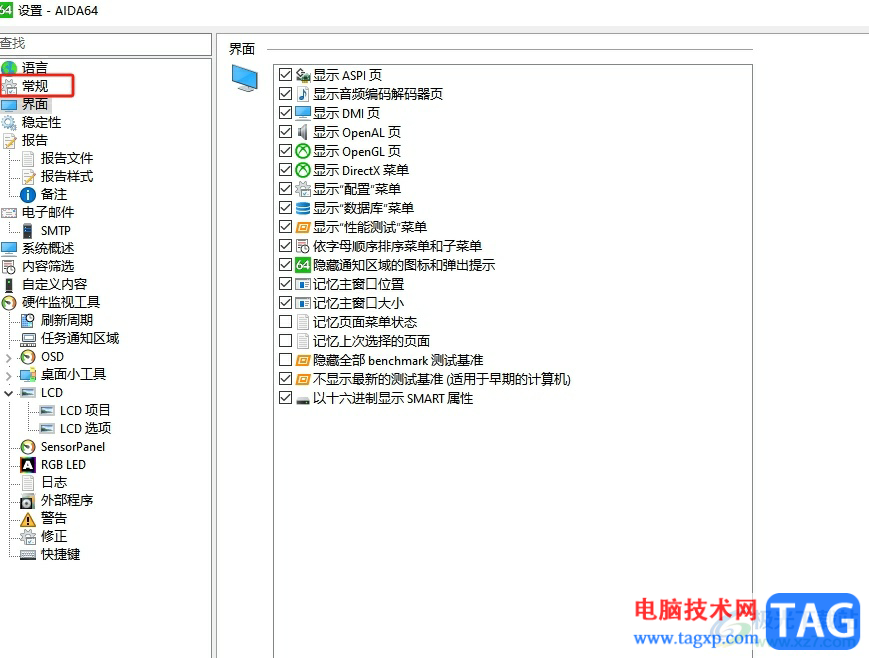Enable 记忆页面菜单状态 checkbox
Viewport: 869px width, 658px height.
(x=285, y=322)
